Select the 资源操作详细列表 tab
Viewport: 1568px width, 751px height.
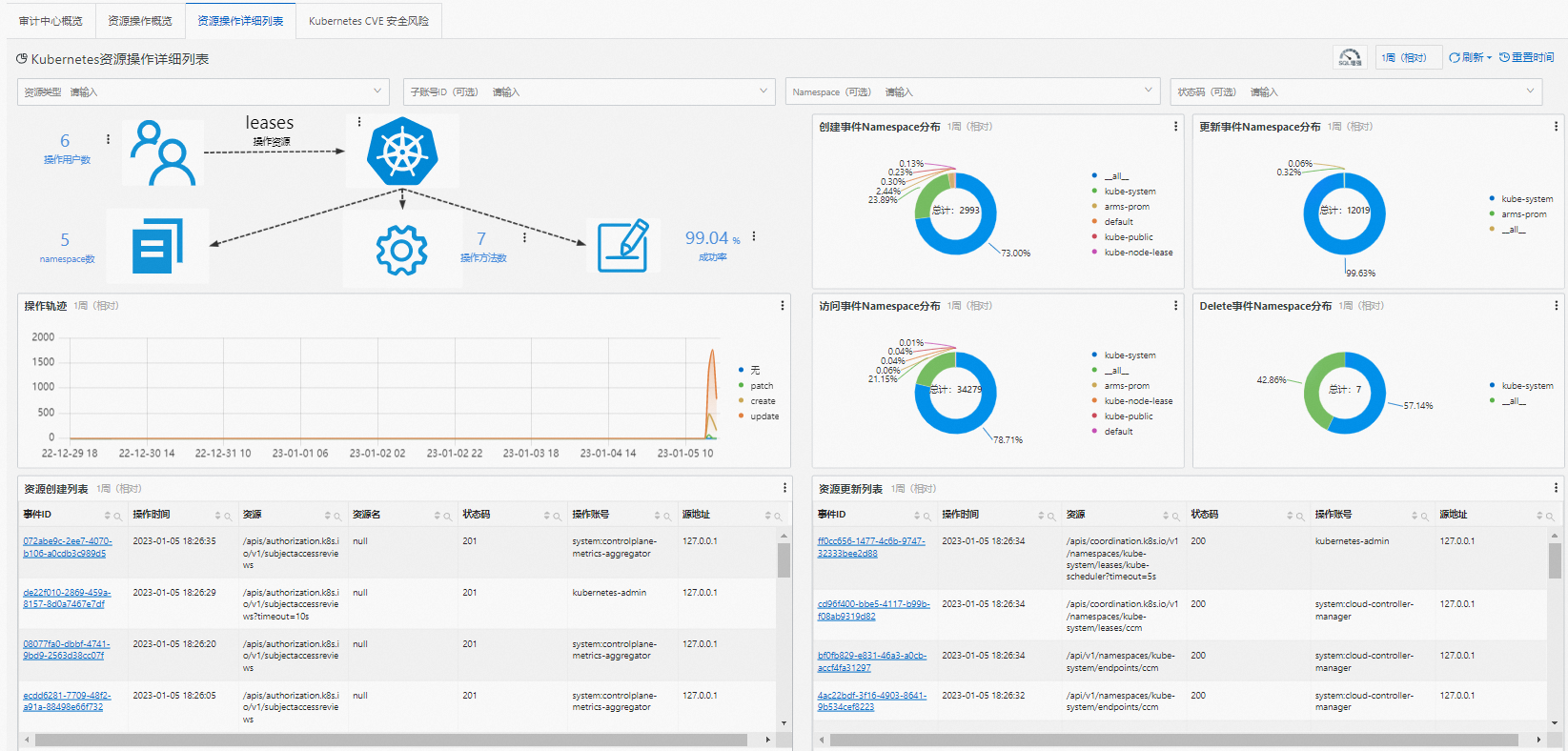tap(240, 21)
